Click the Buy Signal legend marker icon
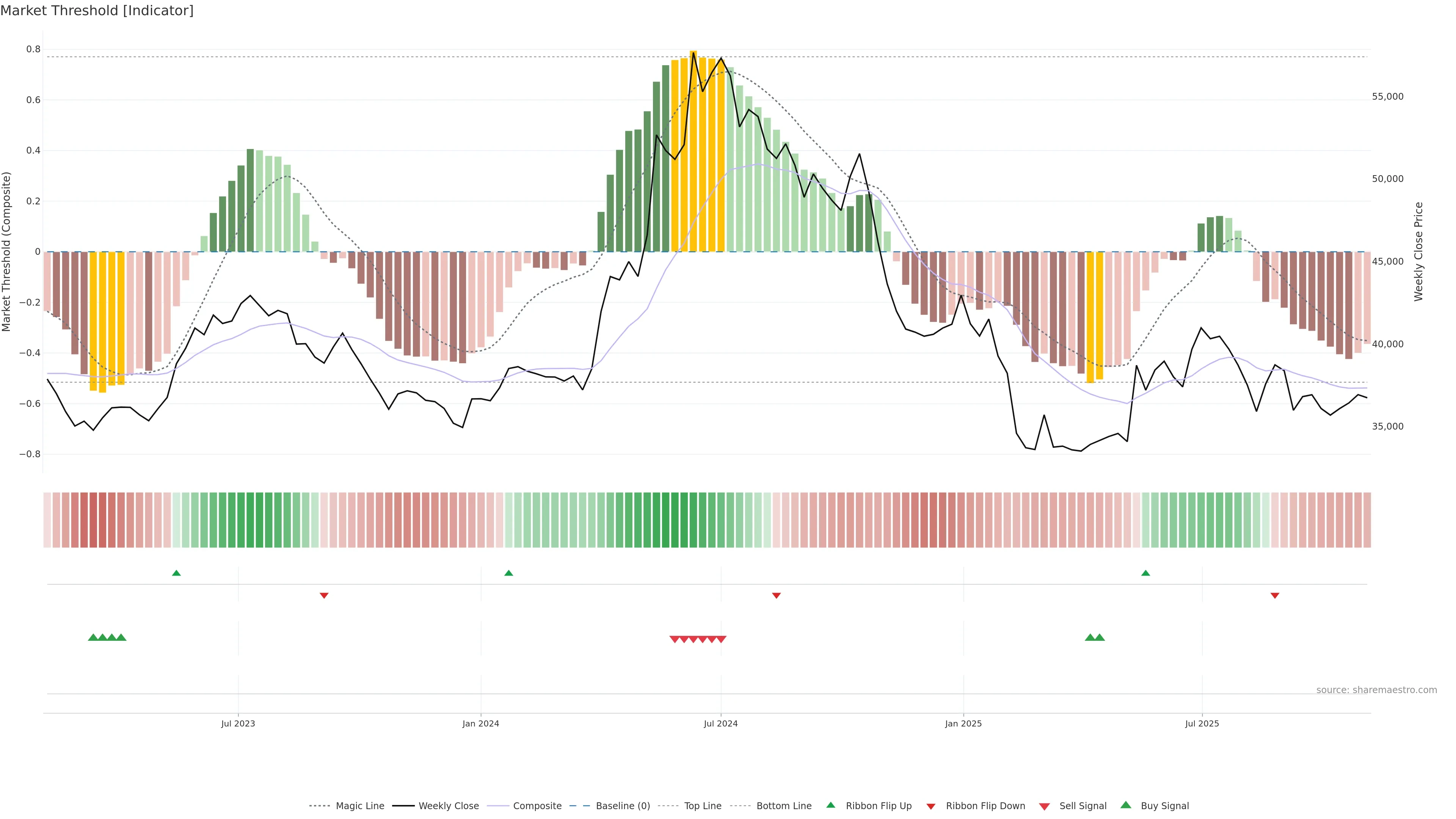This screenshot has width=1456, height=819. pos(1126,805)
